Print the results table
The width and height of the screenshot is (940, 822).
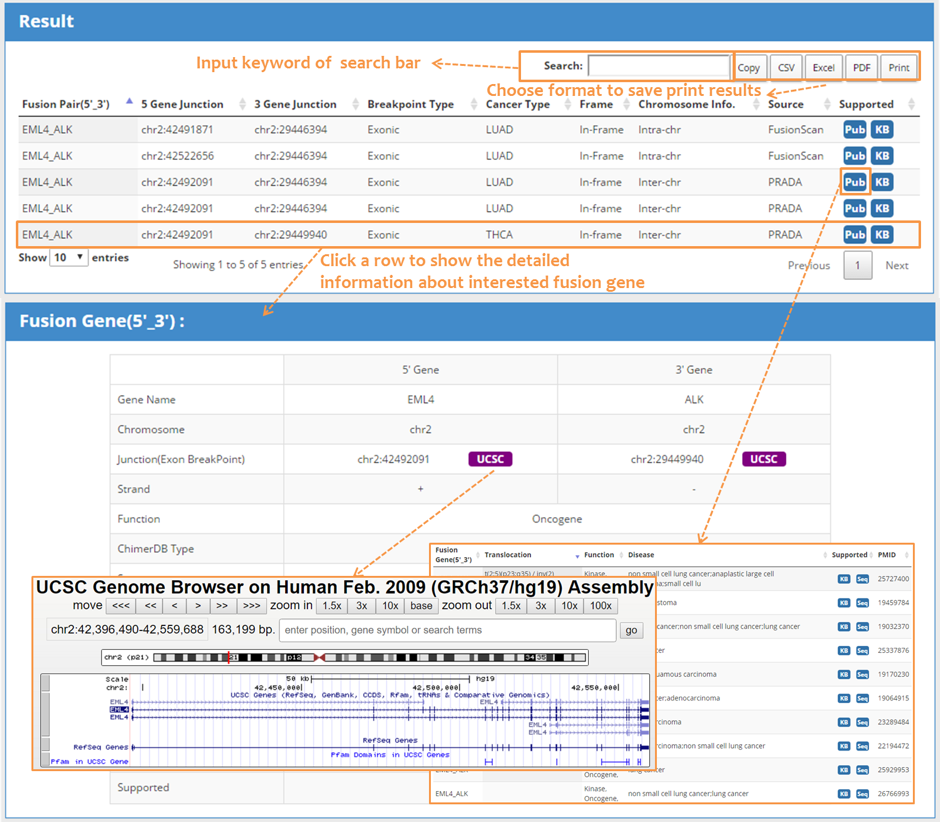pyautogui.click(x=899, y=68)
